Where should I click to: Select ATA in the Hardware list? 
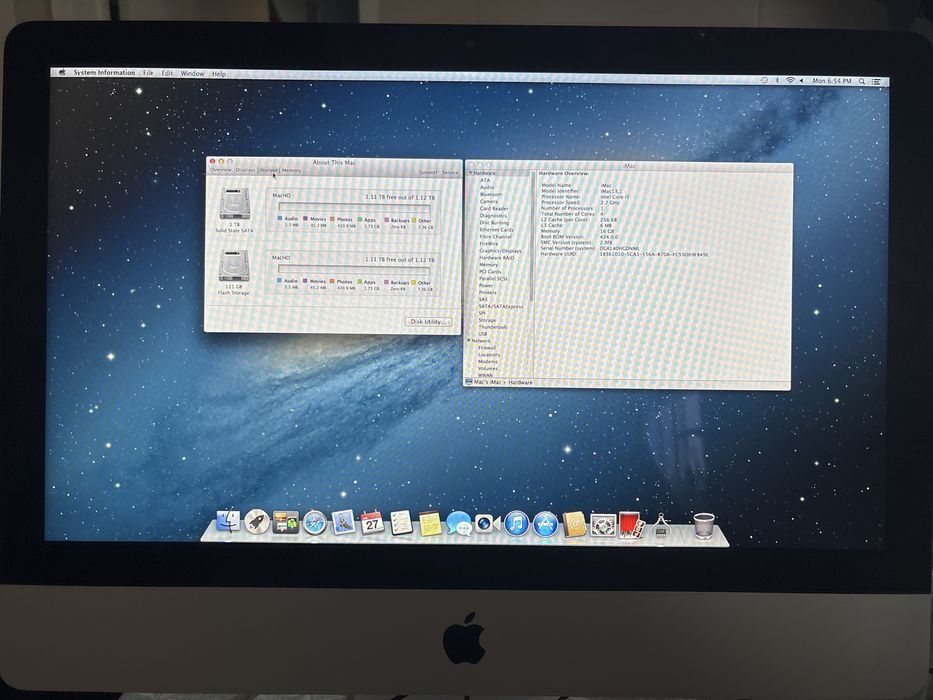point(486,180)
